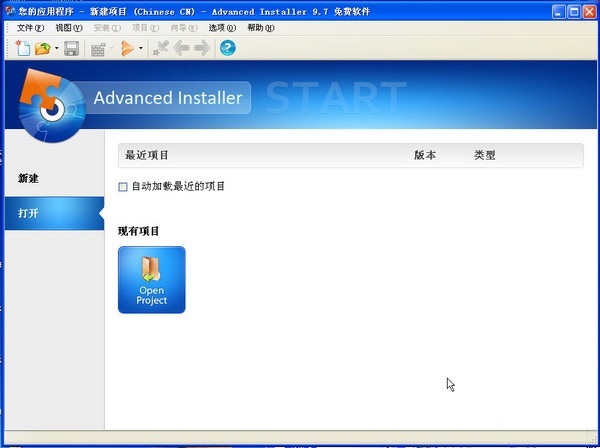Toggle the 自动加载最近的项目 checkbox
The width and height of the screenshot is (600, 448).
pos(122,187)
